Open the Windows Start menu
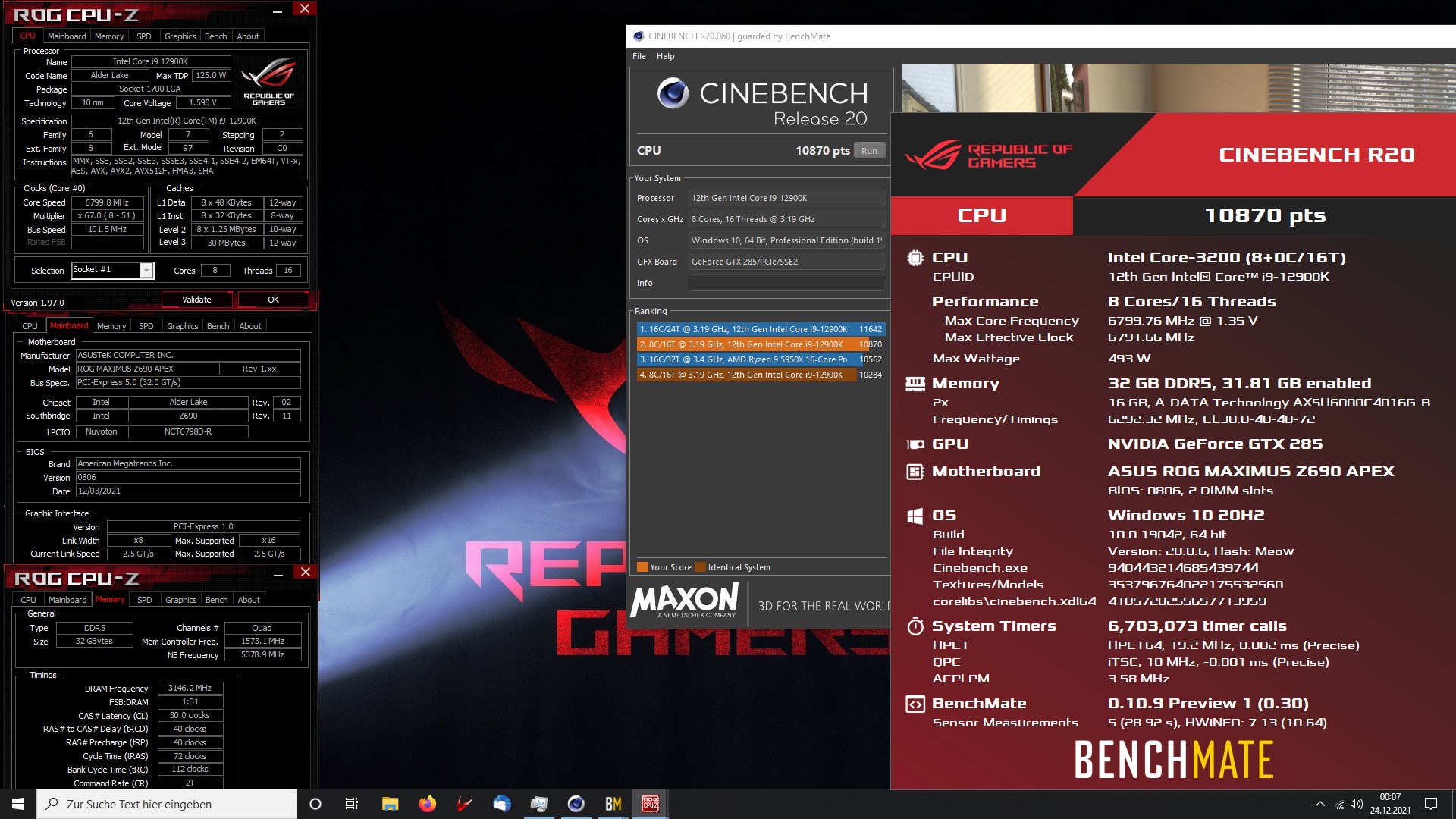Screen dimensions: 1456x819 [x=18, y=804]
